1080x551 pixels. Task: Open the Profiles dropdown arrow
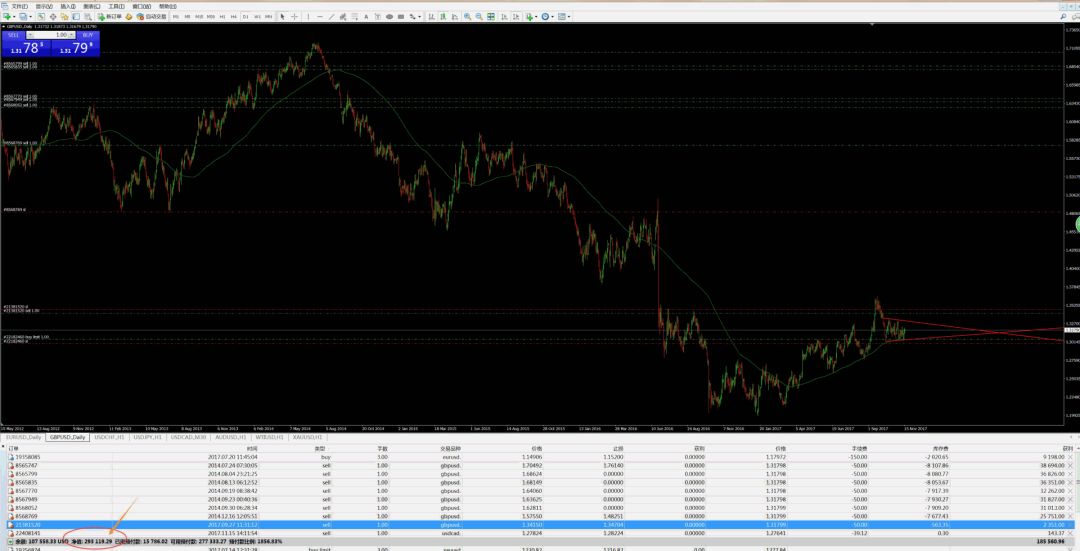coord(30,17)
